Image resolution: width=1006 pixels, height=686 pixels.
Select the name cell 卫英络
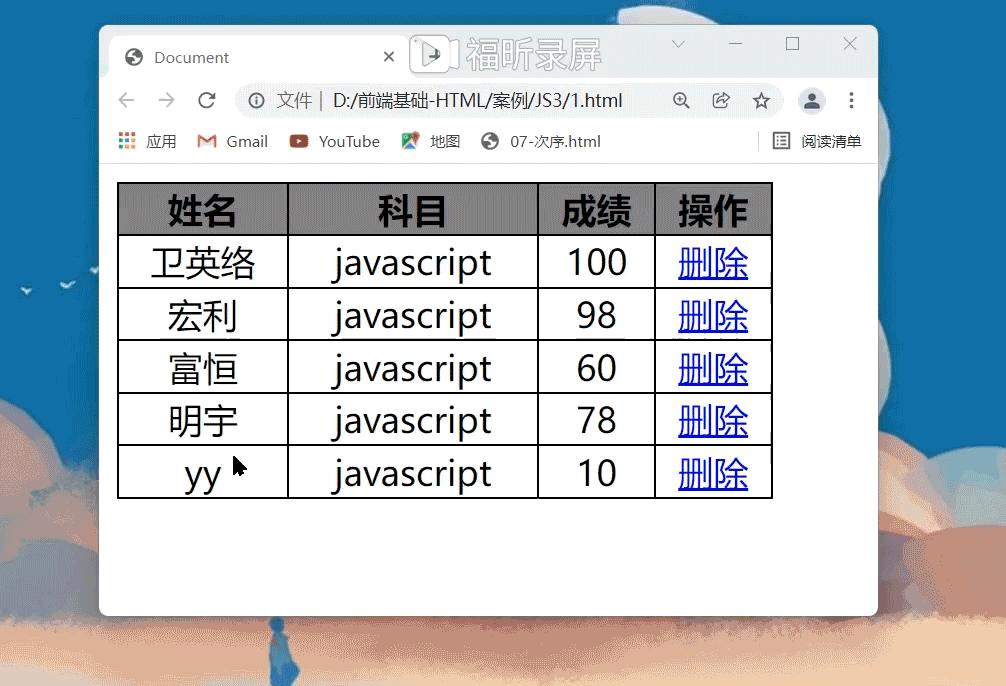203,262
